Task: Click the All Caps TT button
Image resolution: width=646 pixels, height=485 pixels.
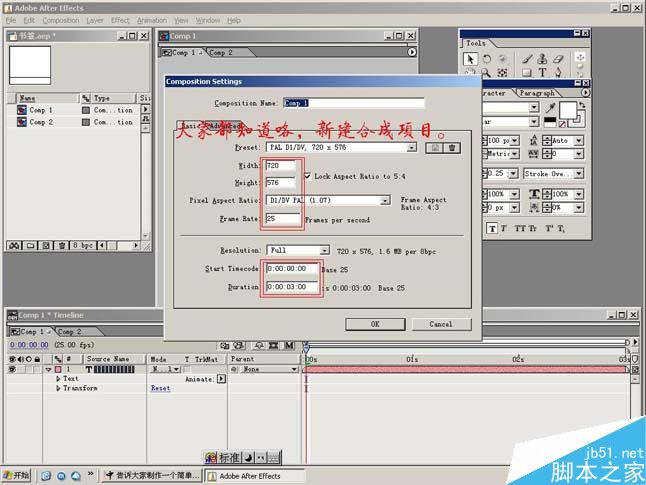Action: [519, 228]
